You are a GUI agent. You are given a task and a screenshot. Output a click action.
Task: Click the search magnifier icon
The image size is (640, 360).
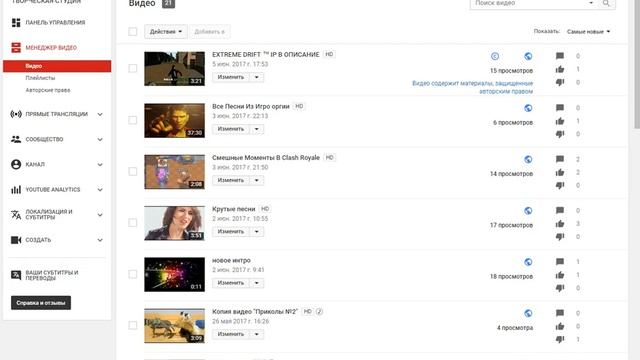606,3
